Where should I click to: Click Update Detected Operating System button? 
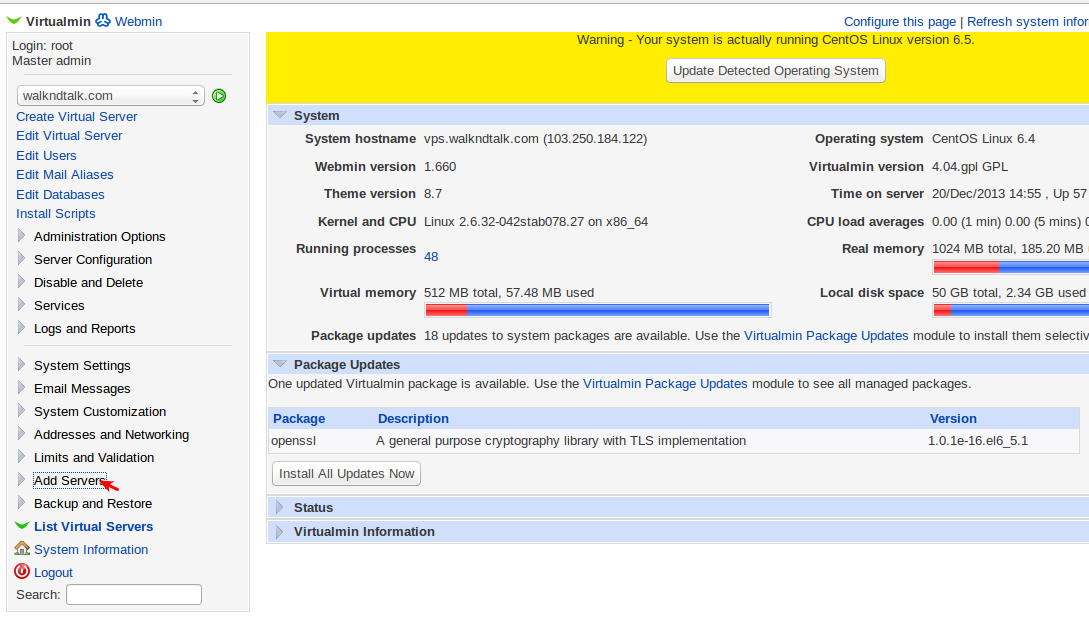[775, 70]
